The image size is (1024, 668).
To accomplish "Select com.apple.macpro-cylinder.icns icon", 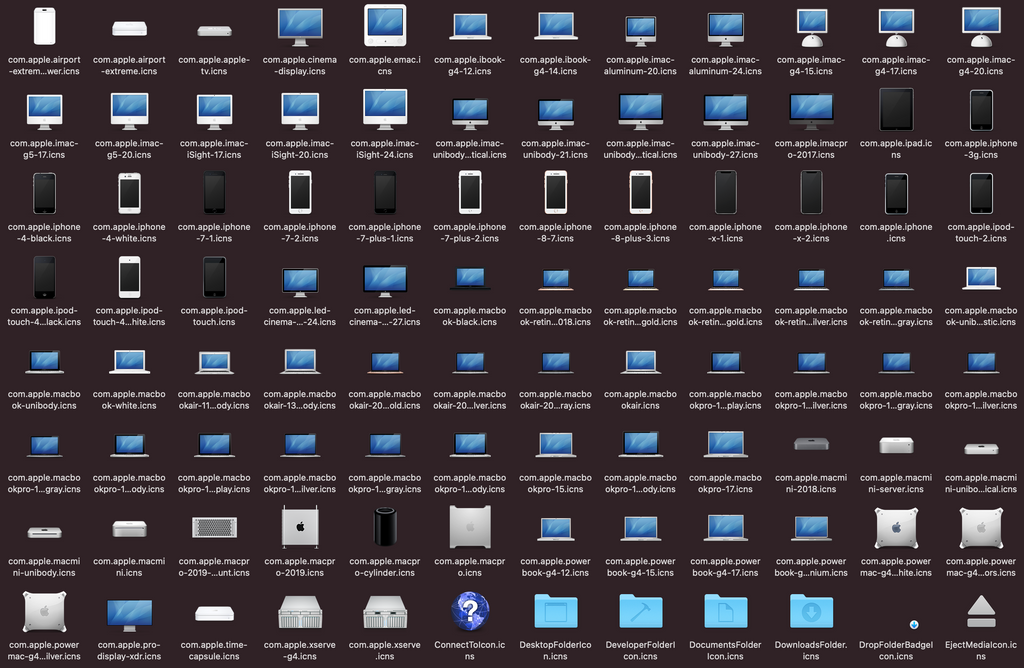I will pos(385,527).
